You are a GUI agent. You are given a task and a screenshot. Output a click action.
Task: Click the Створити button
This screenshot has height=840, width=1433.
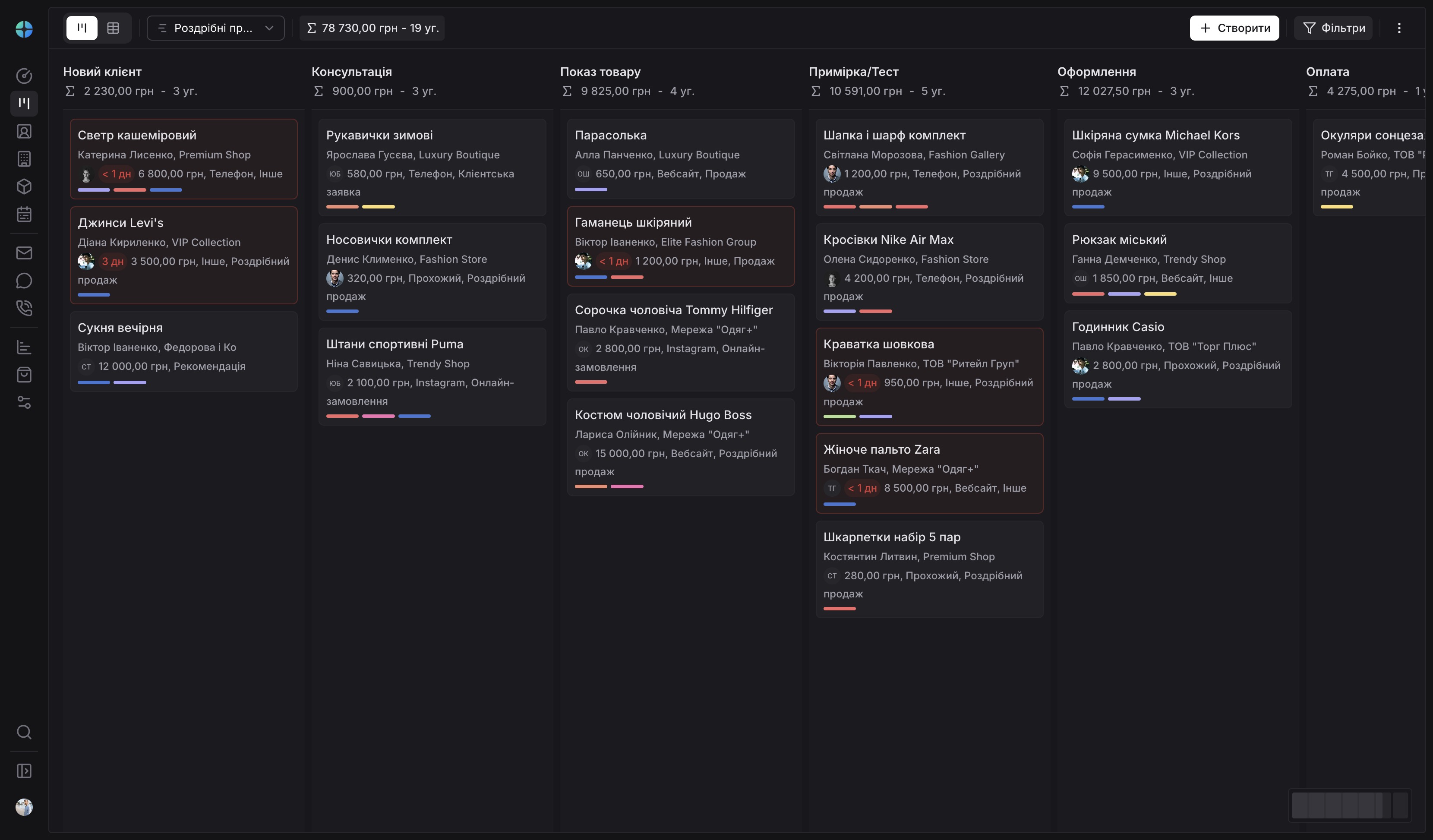click(1234, 28)
